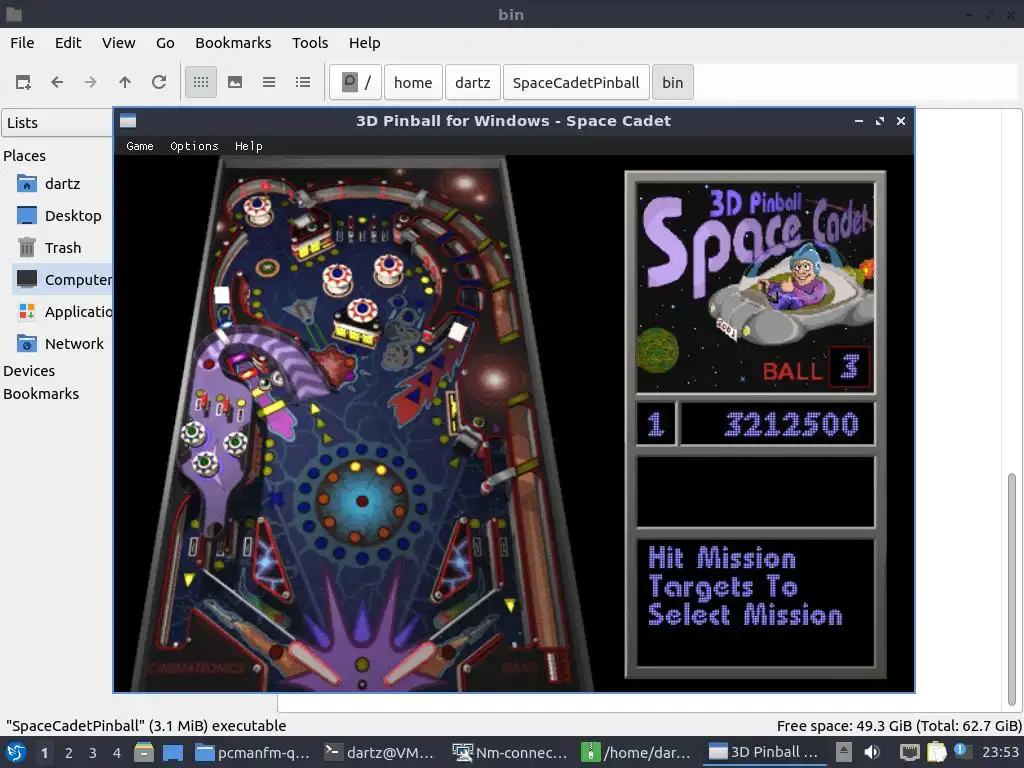Click the show desktop taskbar icon
The width and height of the screenshot is (1024, 768).
coord(172,752)
